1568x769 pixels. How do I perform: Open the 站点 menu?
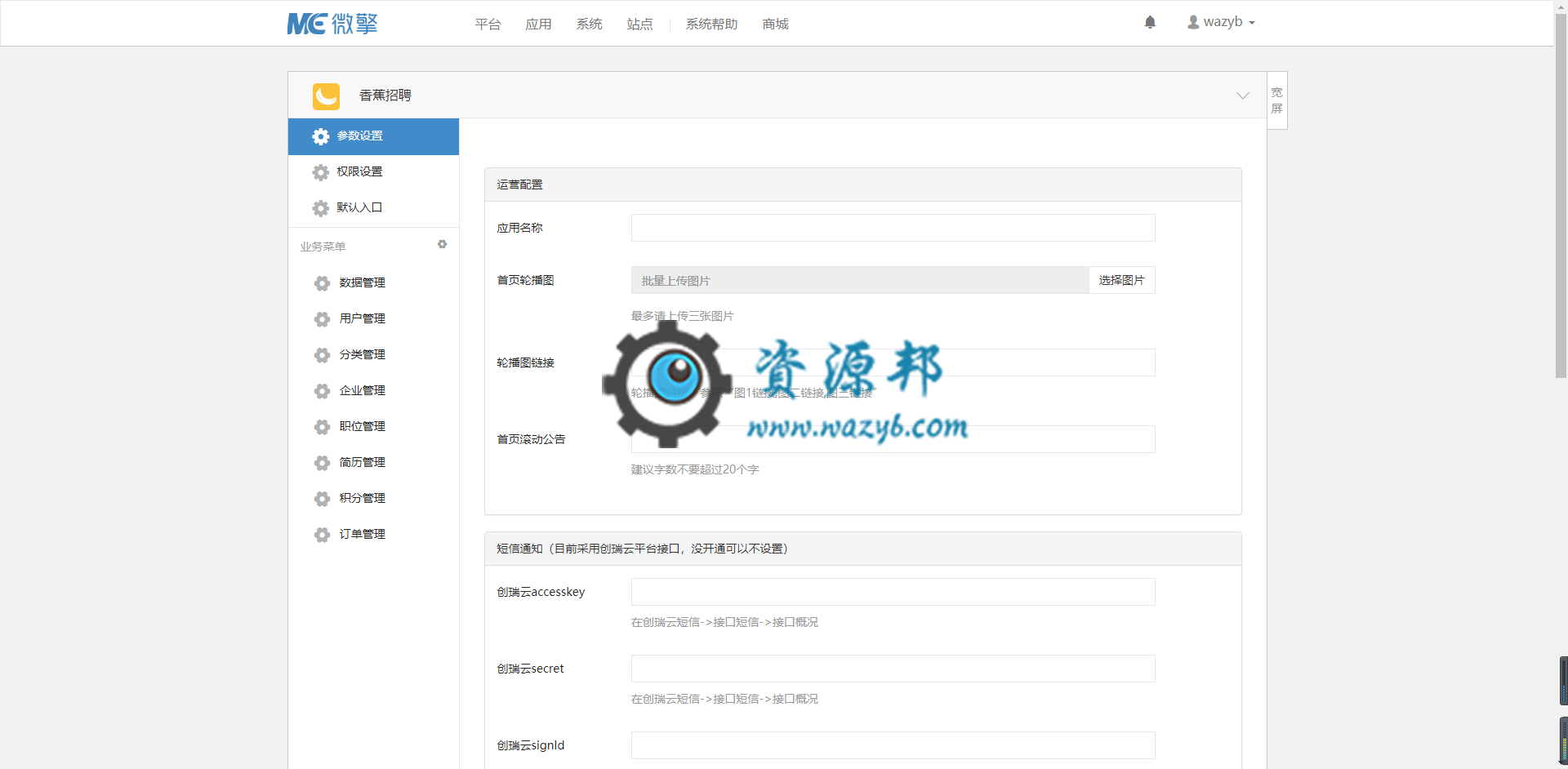coord(640,24)
